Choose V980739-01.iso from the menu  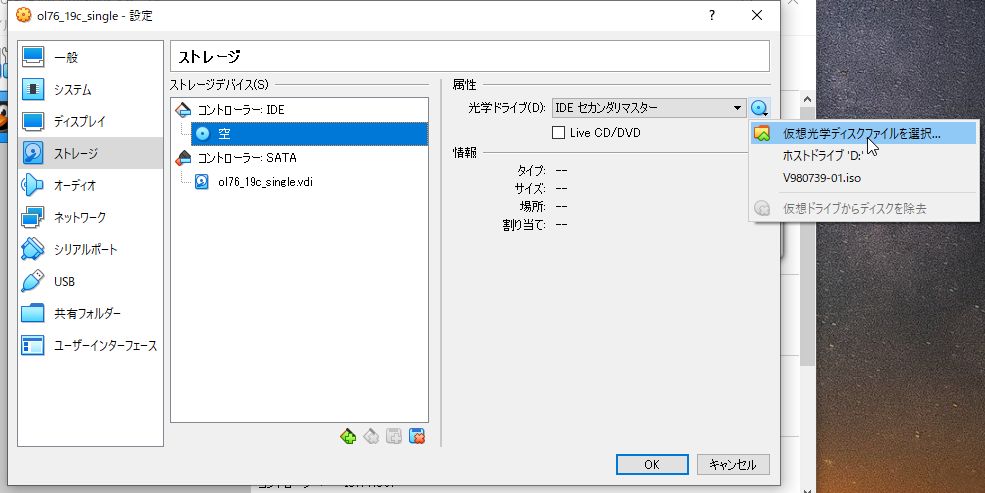tap(864, 178)
